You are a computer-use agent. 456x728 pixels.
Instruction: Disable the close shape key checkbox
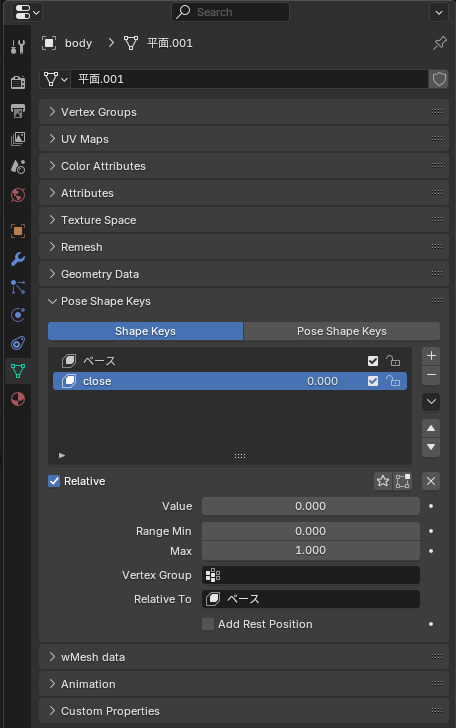tap(373, 381)
